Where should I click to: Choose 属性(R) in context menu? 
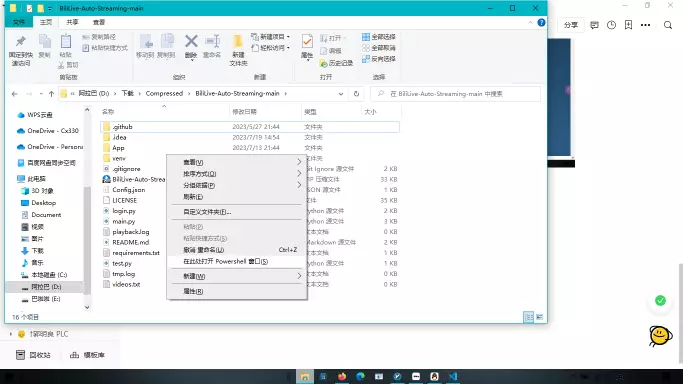[237, 291]
